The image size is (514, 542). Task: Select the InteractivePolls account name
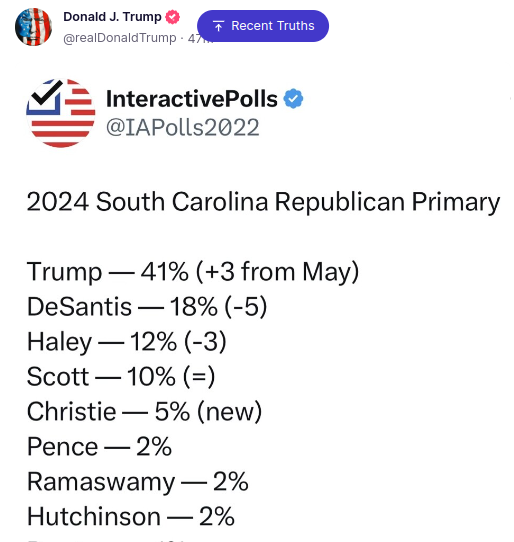pos(191,99)
